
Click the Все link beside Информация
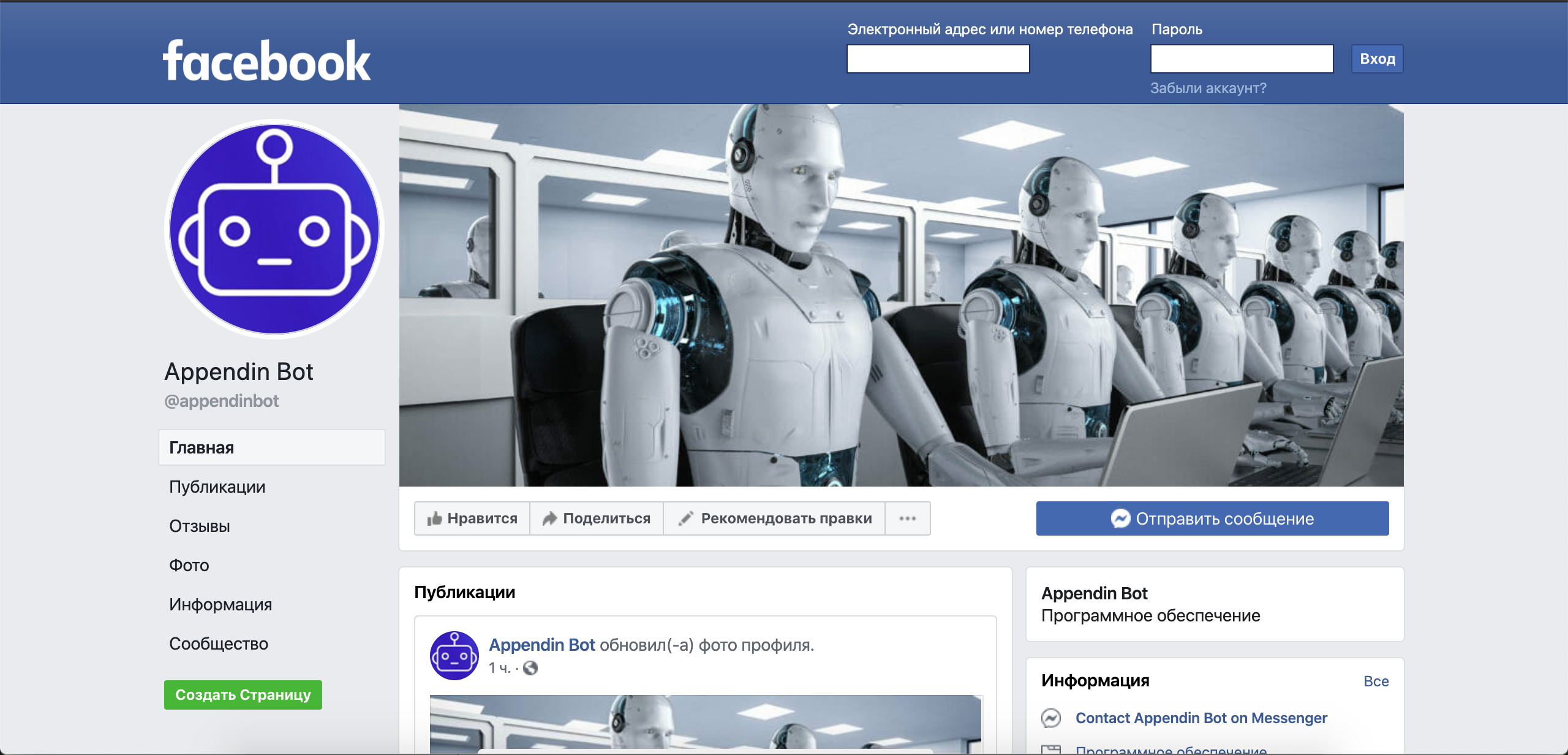pos(1376,681)
